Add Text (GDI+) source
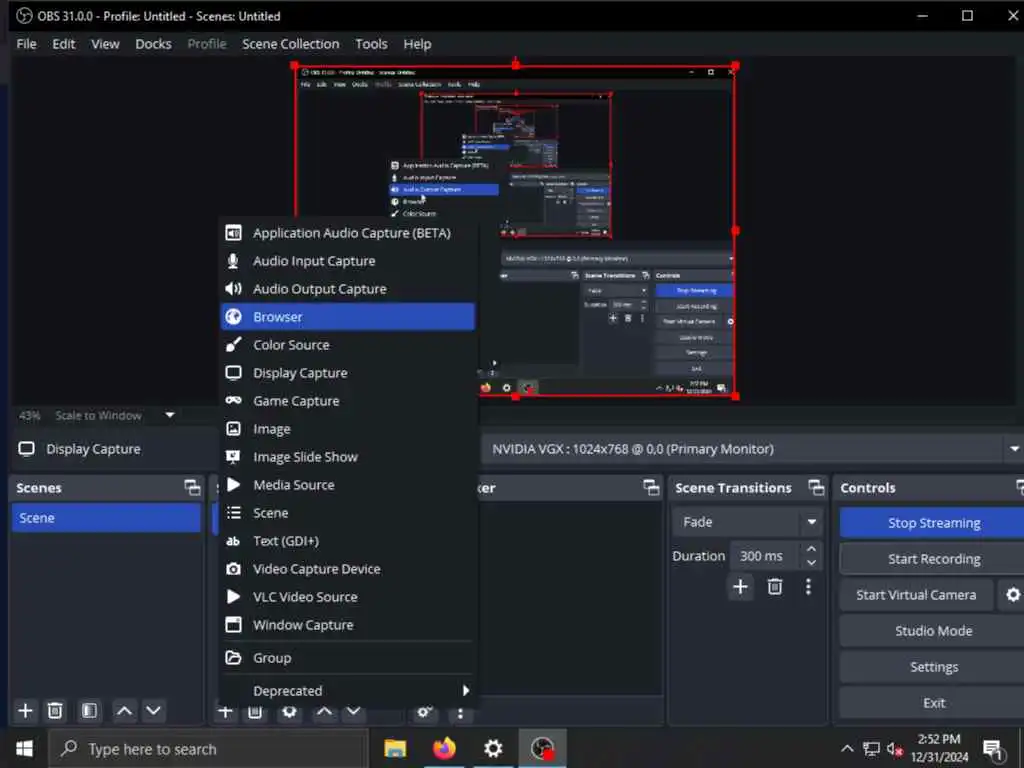 click(347, 541)
